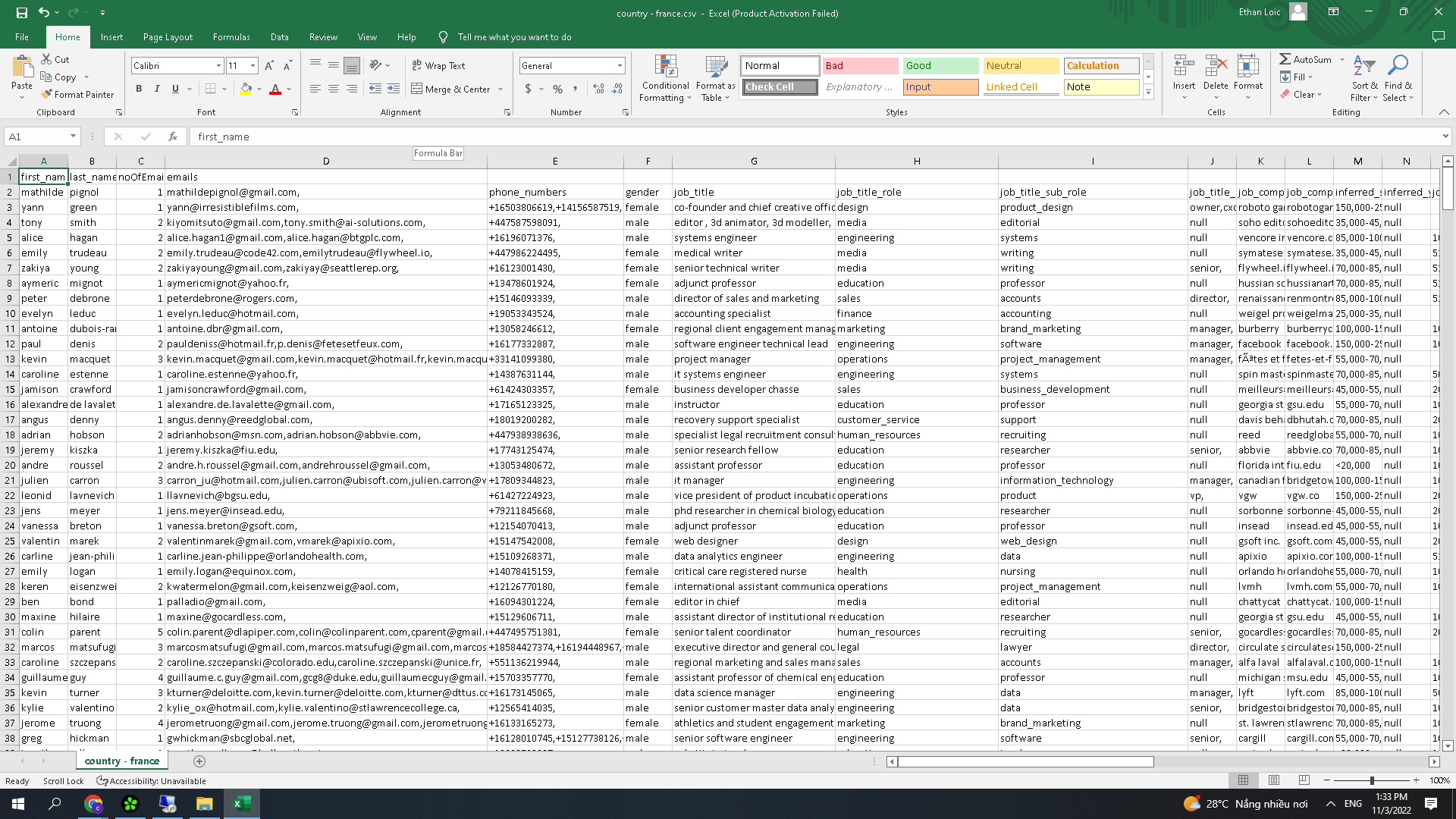Click the column D header
The width and height of the screenshot is (1456, 819).
[326, 161]
